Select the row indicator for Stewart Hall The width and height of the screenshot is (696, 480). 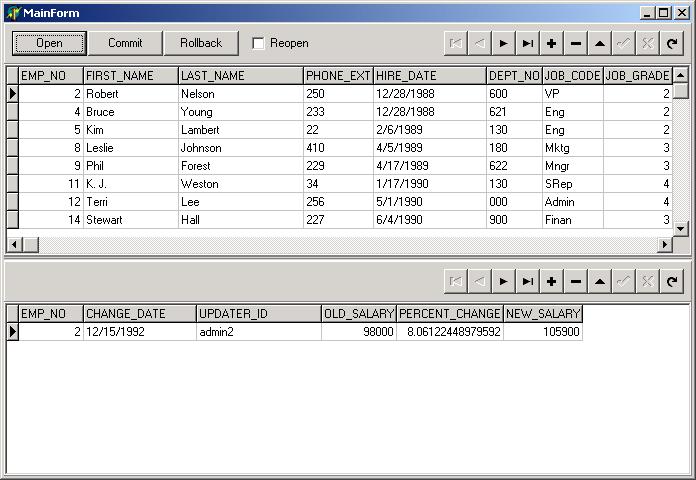tap(12, 220)
